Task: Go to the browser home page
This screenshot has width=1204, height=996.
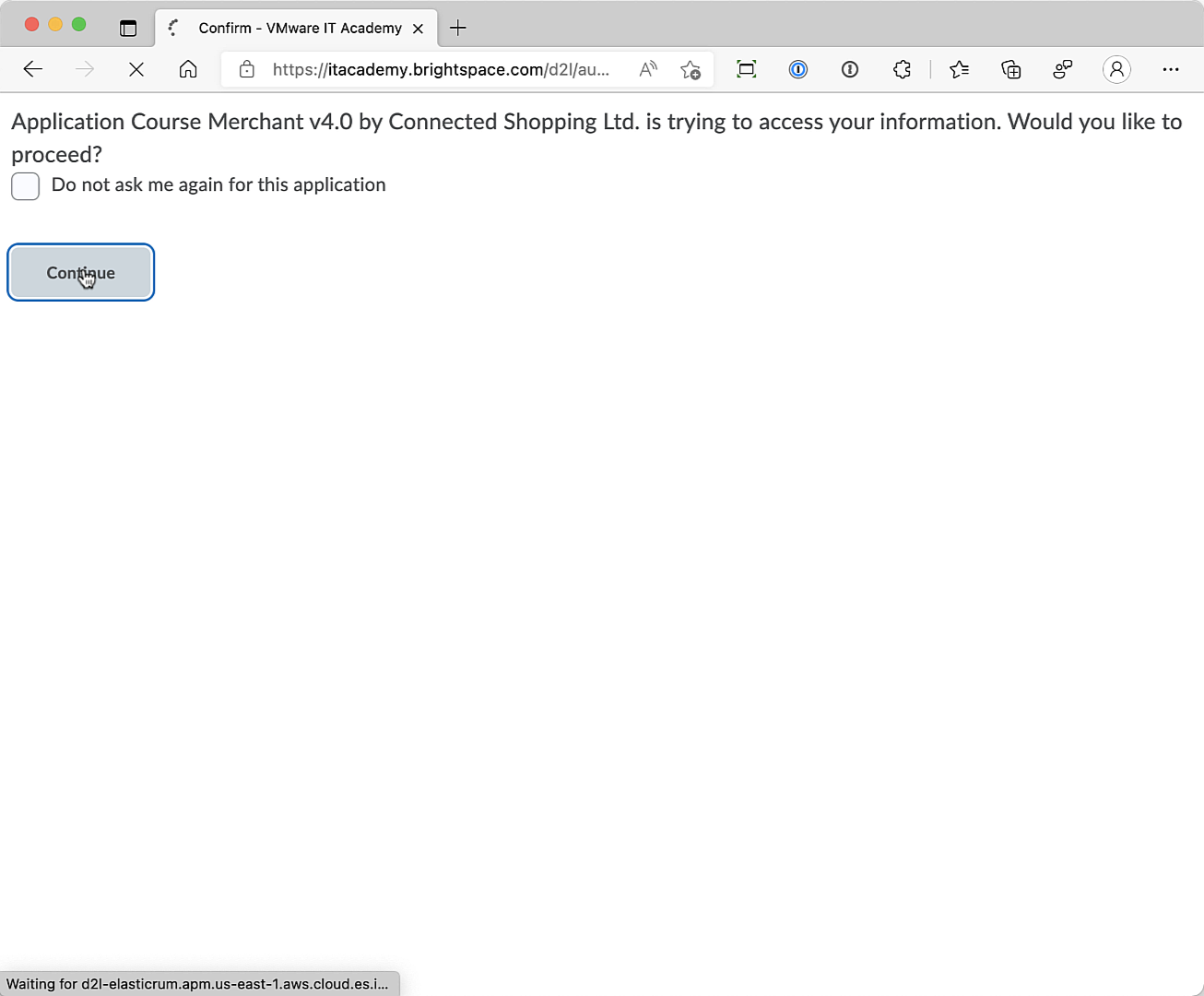Action: [x=188, y=69]
